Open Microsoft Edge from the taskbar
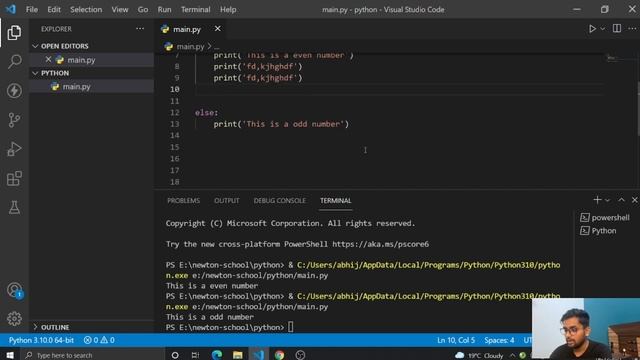This screenshot has height=360, width=640. (x=217, y=355)
